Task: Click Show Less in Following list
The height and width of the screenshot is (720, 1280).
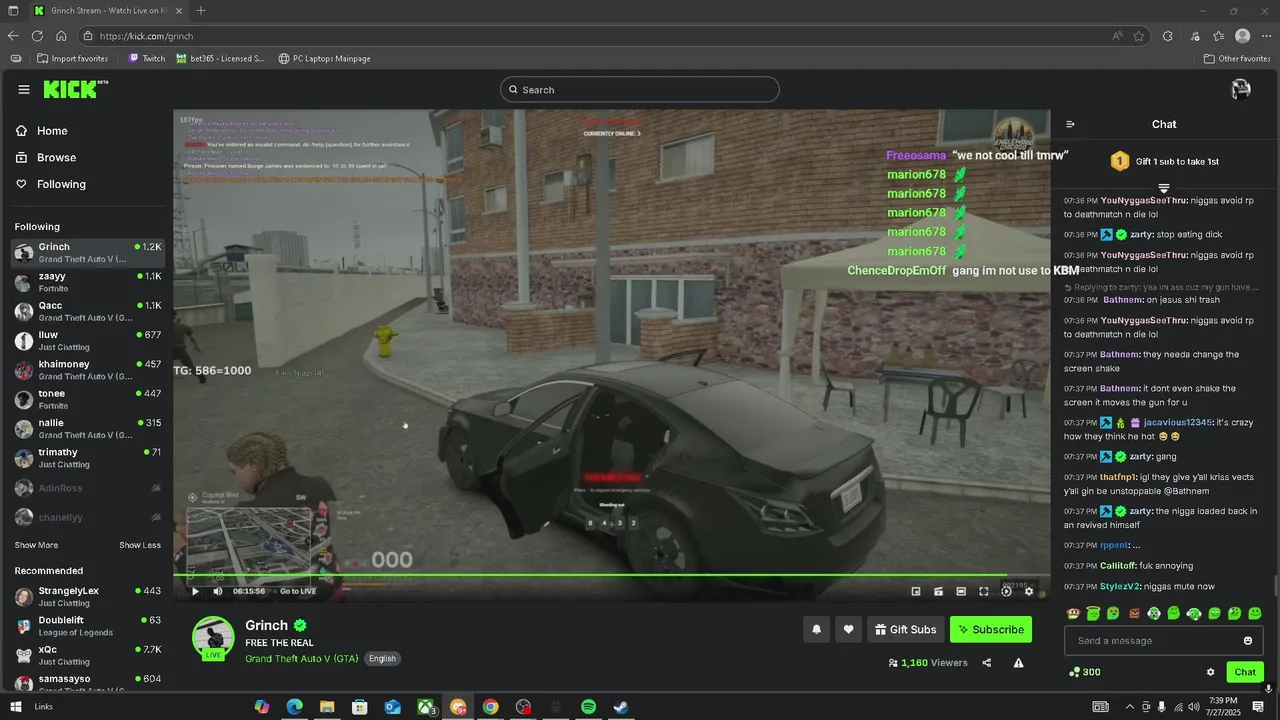Action: [x=140, y=545]
